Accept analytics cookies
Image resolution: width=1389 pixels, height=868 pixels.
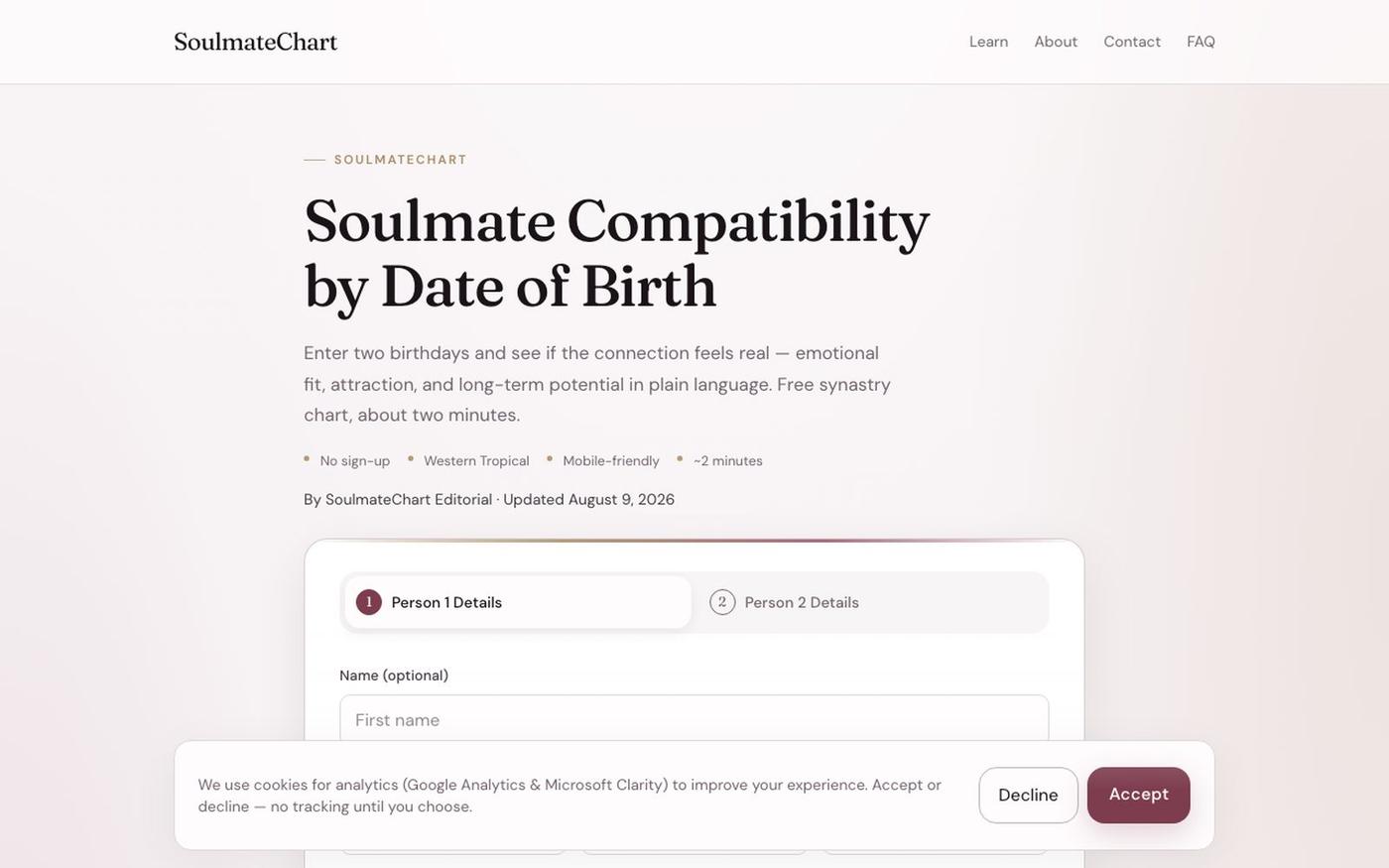click(1139, 795)
